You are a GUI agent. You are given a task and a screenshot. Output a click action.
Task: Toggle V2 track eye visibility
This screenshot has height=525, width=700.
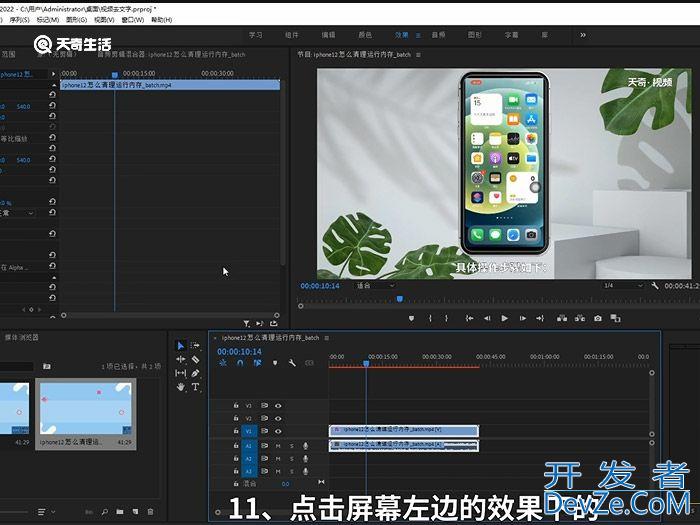[x=278, y=419]
